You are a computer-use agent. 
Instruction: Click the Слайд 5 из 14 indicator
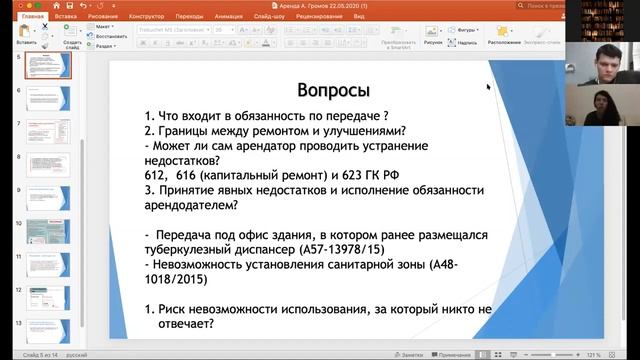40,355
